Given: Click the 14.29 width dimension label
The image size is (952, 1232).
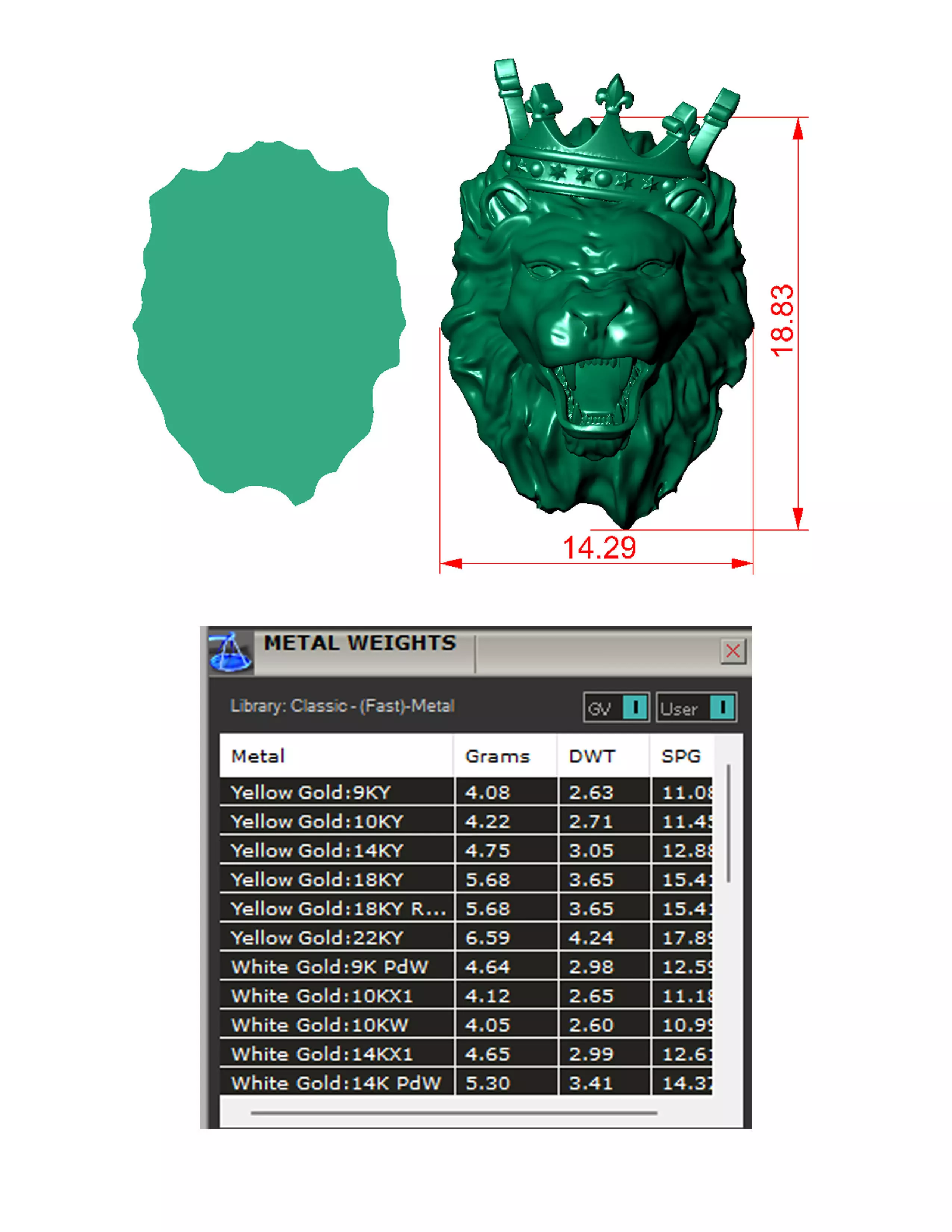Looking at the screenshot, I should click(600, 547).
